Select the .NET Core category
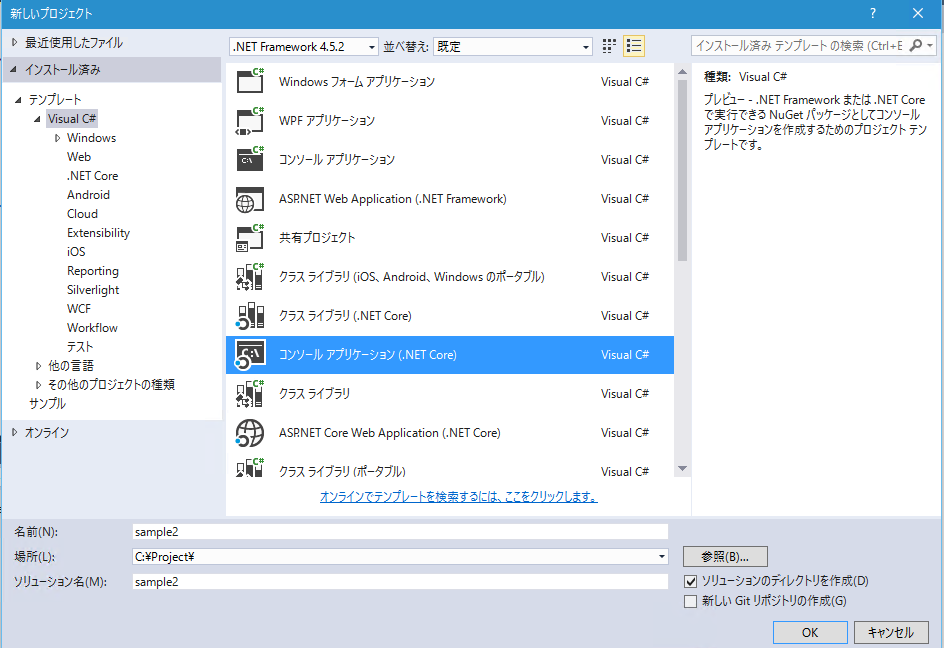Screen dimensions: 944x648 tap(92, 176)
